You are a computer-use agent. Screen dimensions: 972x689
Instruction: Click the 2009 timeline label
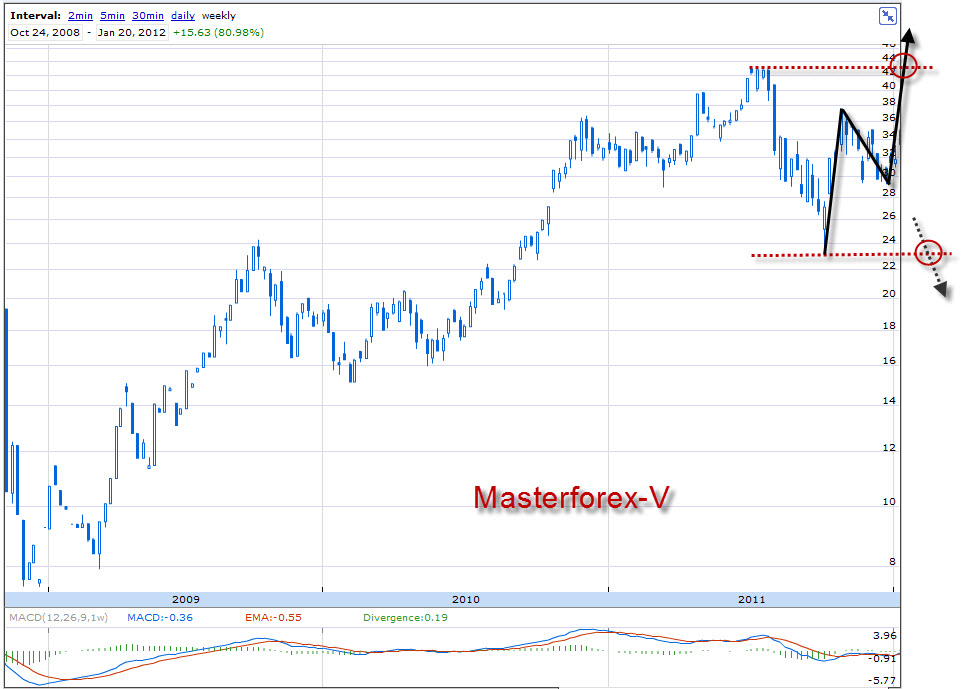pyautogui.click(x=186, y=599)
